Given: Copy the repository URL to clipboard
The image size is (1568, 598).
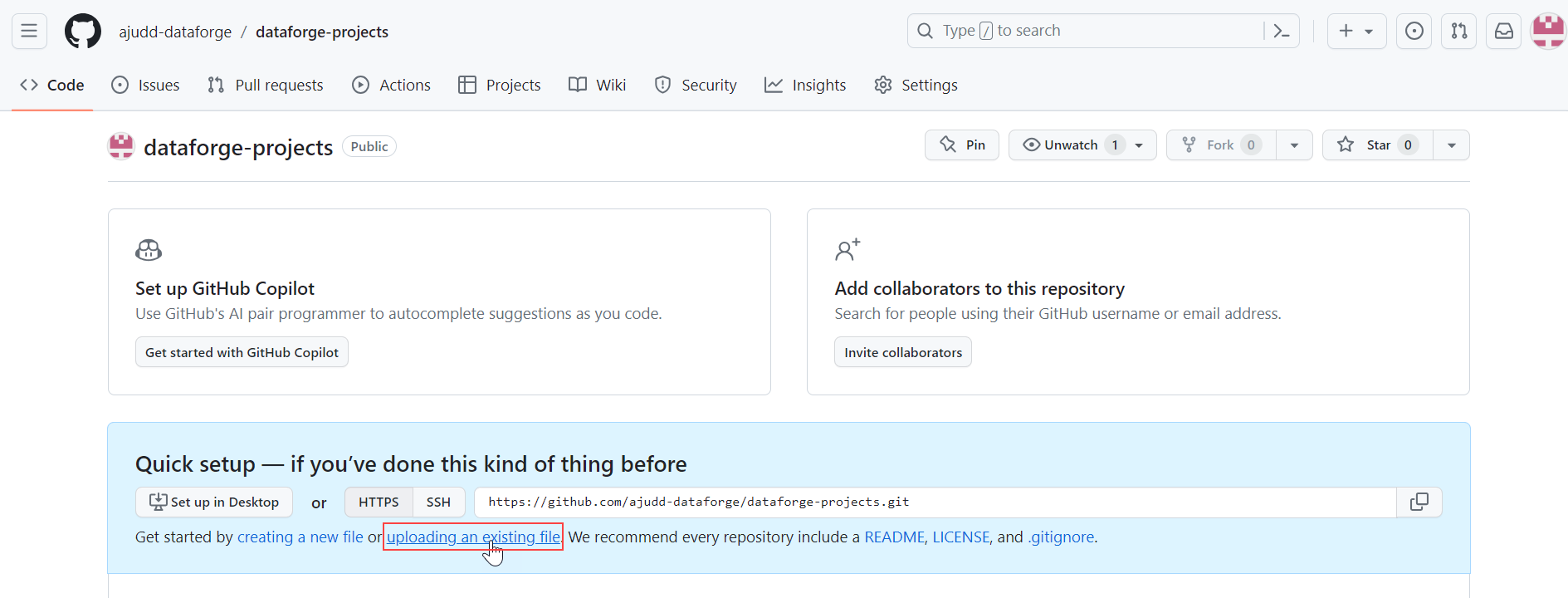Looking at the screenshot, I should pos(1419,502).
